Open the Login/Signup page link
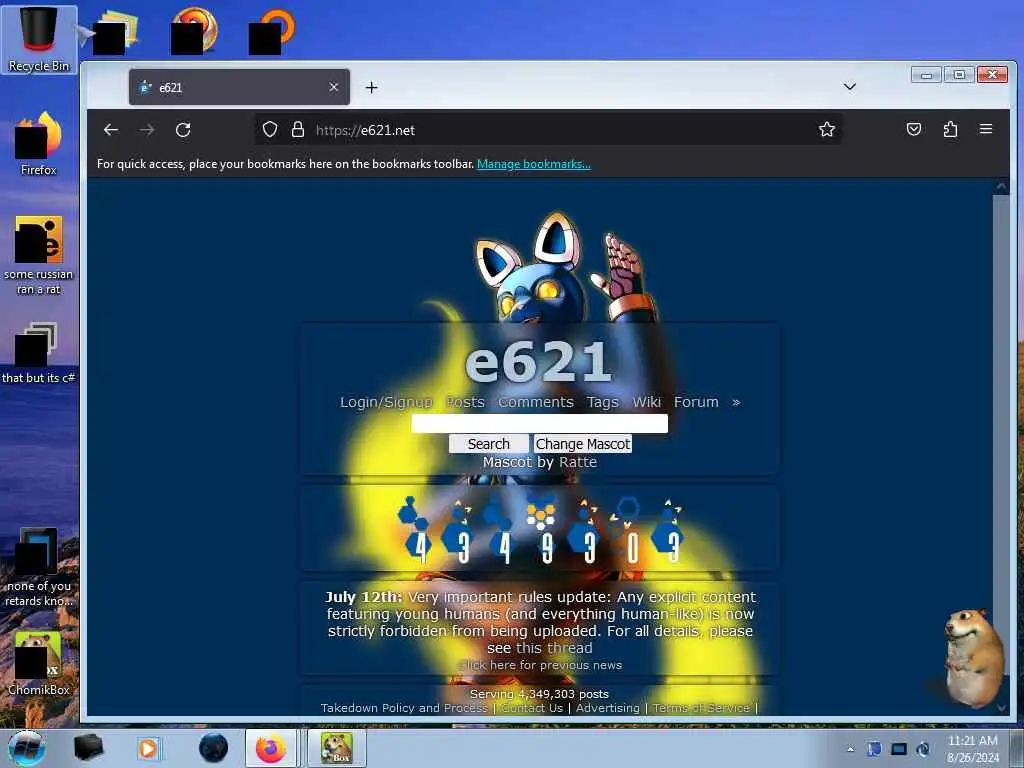Image resolution: width=1024 pixels, height=768 pixels. pos(386,402)
